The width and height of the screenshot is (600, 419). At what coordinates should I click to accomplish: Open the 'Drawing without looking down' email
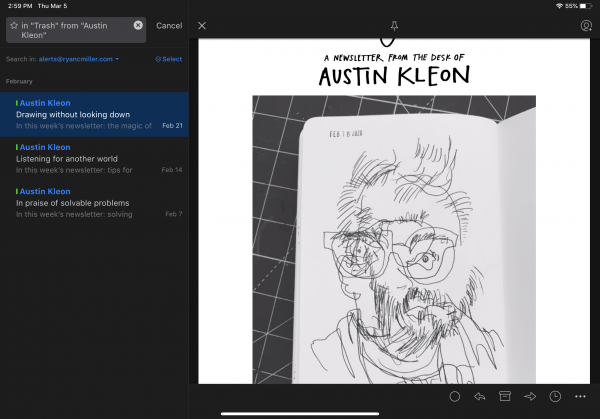[x=94, y=114]
